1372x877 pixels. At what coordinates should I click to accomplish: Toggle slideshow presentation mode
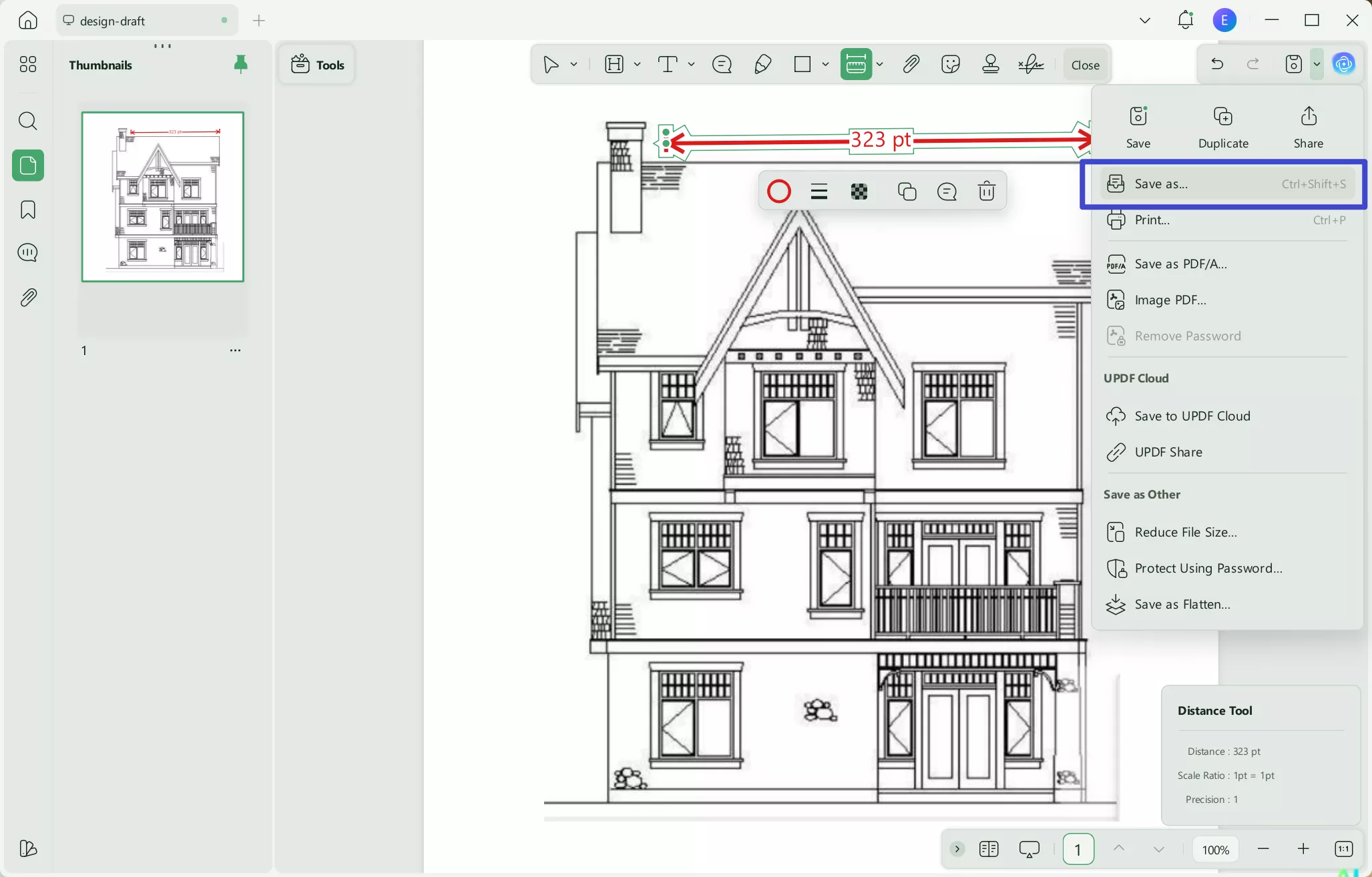pos(1029,849)
